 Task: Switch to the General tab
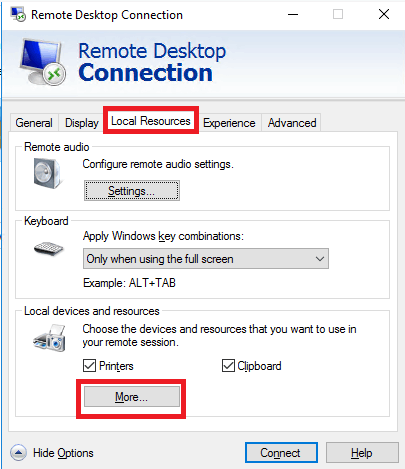(34, 123)
